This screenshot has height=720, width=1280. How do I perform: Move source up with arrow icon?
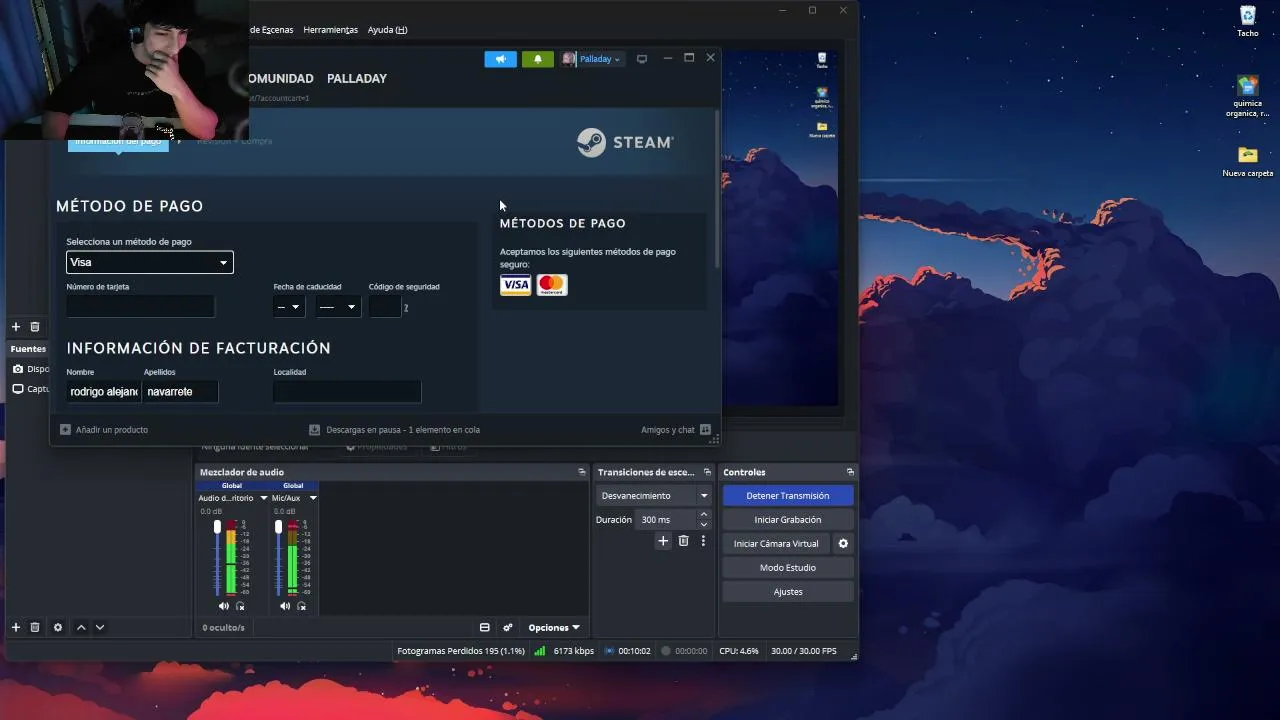point(81,627)
